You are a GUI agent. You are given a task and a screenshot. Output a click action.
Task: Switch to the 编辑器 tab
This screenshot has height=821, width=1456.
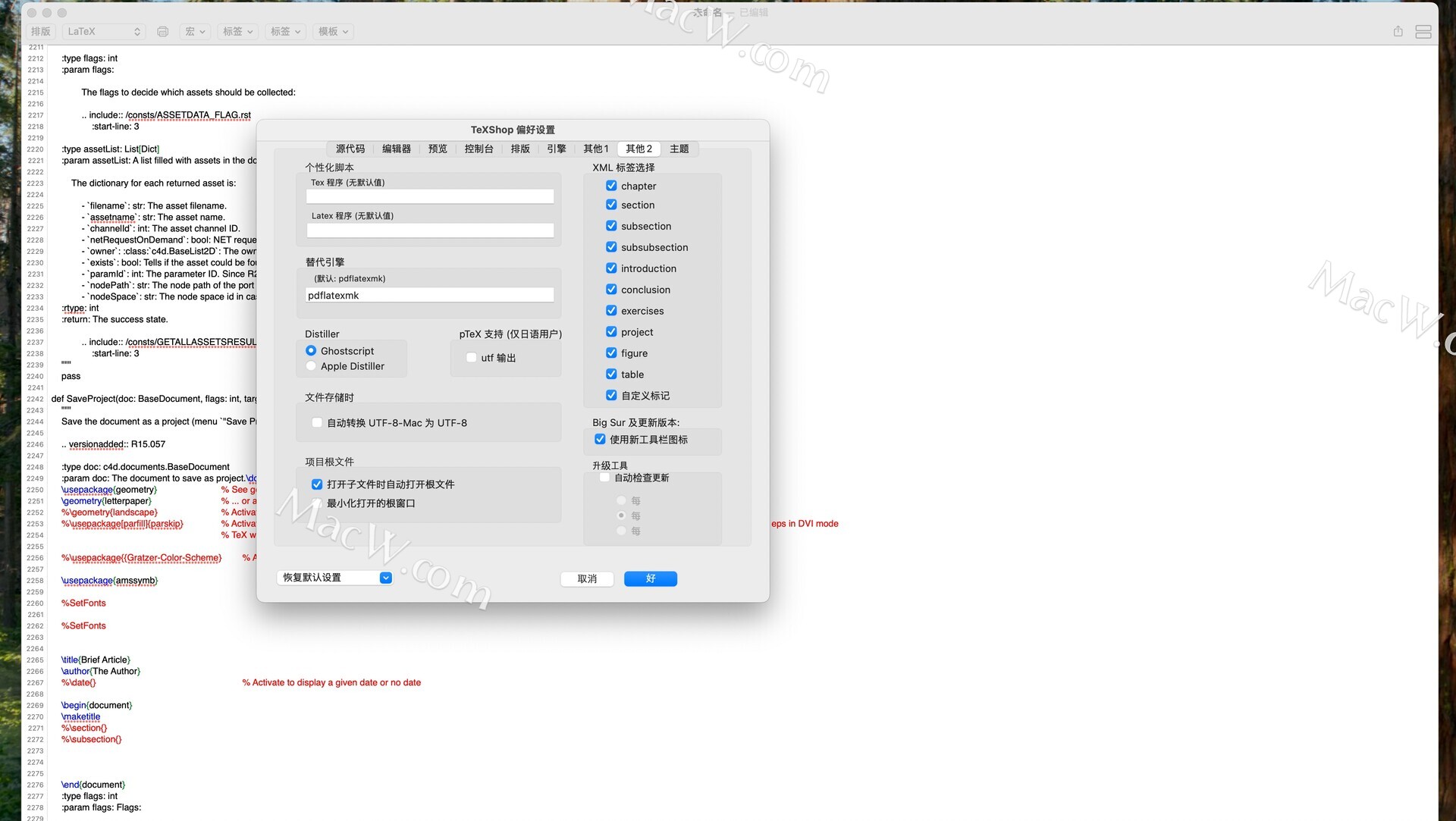click(397, 149)
